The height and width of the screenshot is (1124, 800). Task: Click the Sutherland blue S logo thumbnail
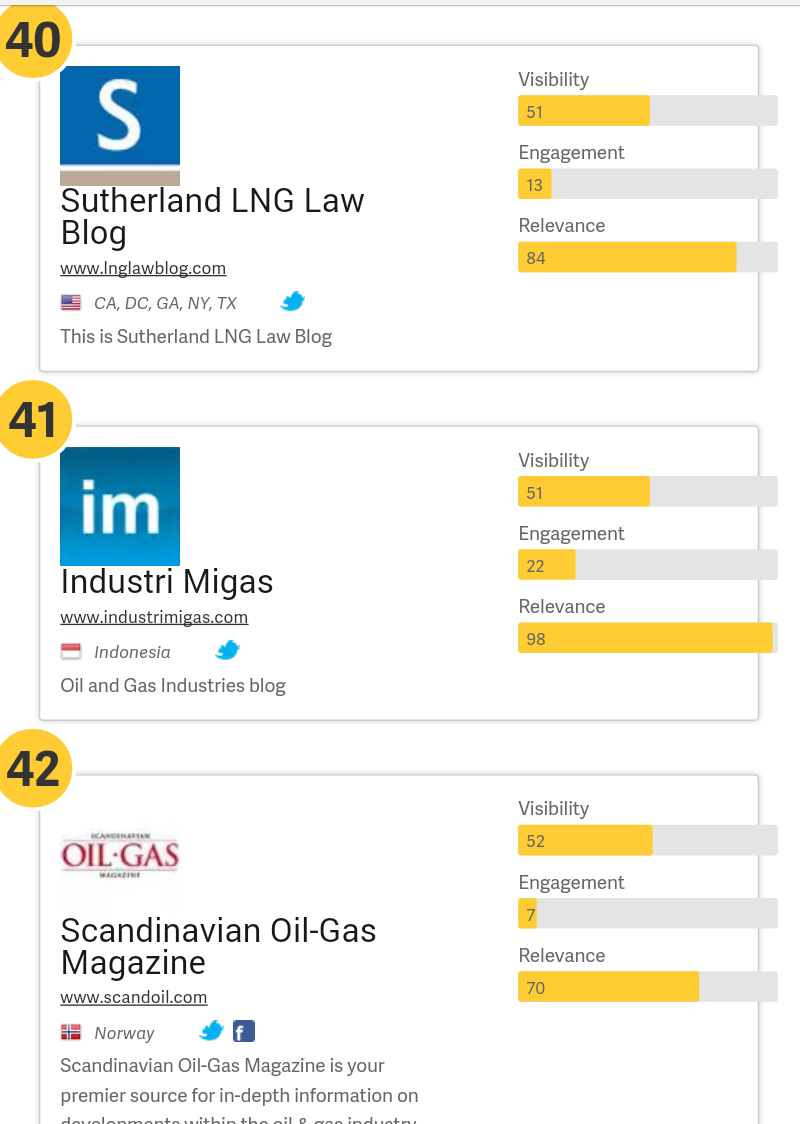click(120, 125)
